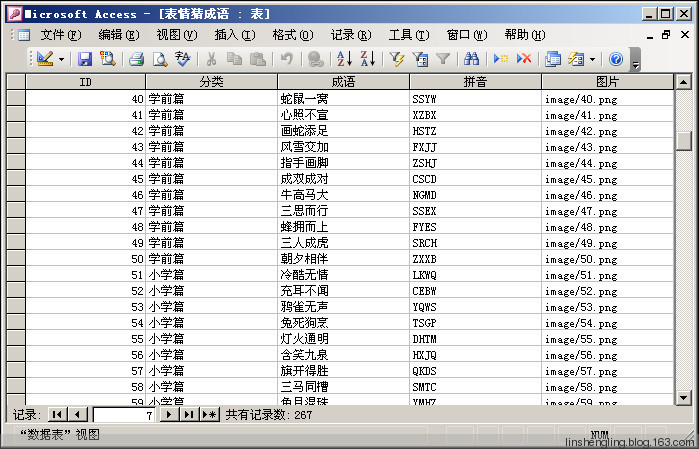Select the 图片 column header
Image resolution: width=699 pixels, height=449 pixels.
pos(607,82)
